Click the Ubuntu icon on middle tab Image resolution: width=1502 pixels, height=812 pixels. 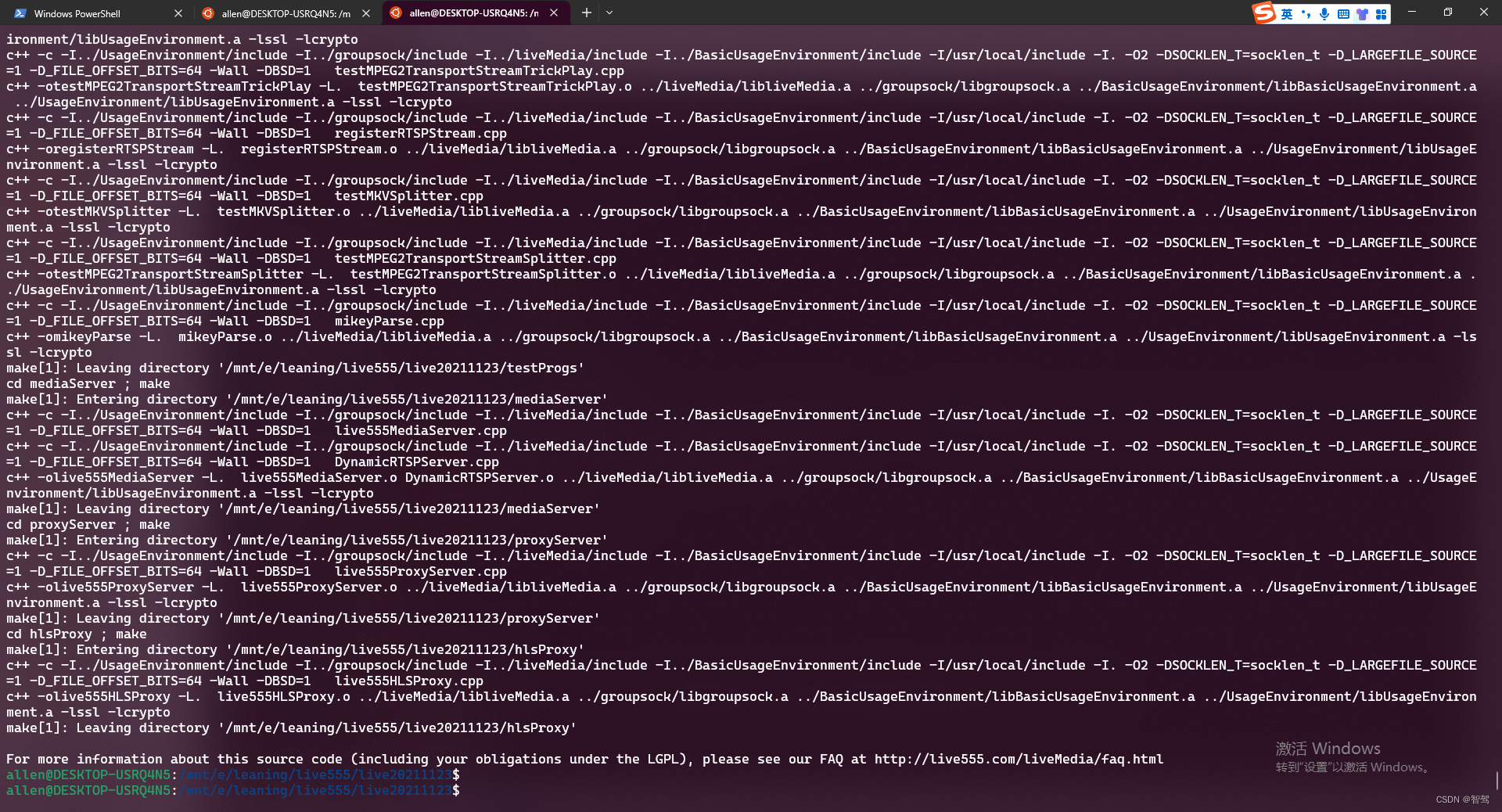pyautogui.click(x=208, y=13)
